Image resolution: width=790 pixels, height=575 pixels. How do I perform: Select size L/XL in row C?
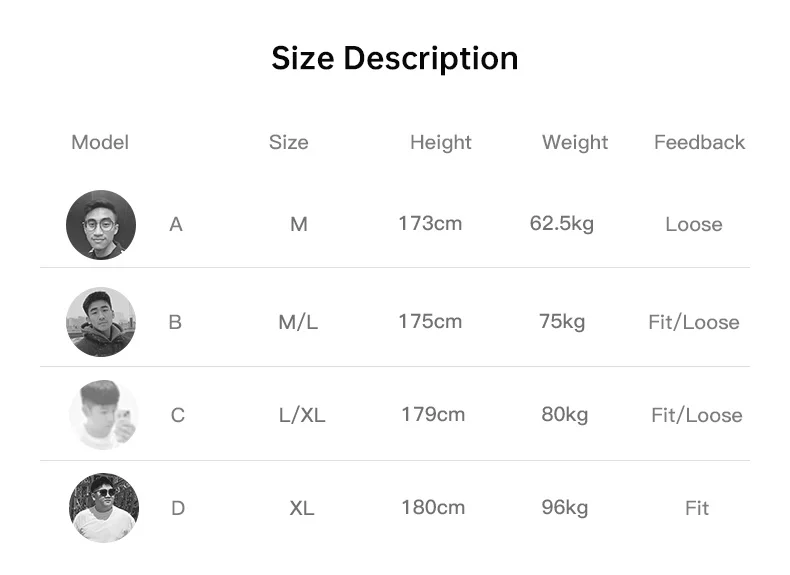click(302, 415)
